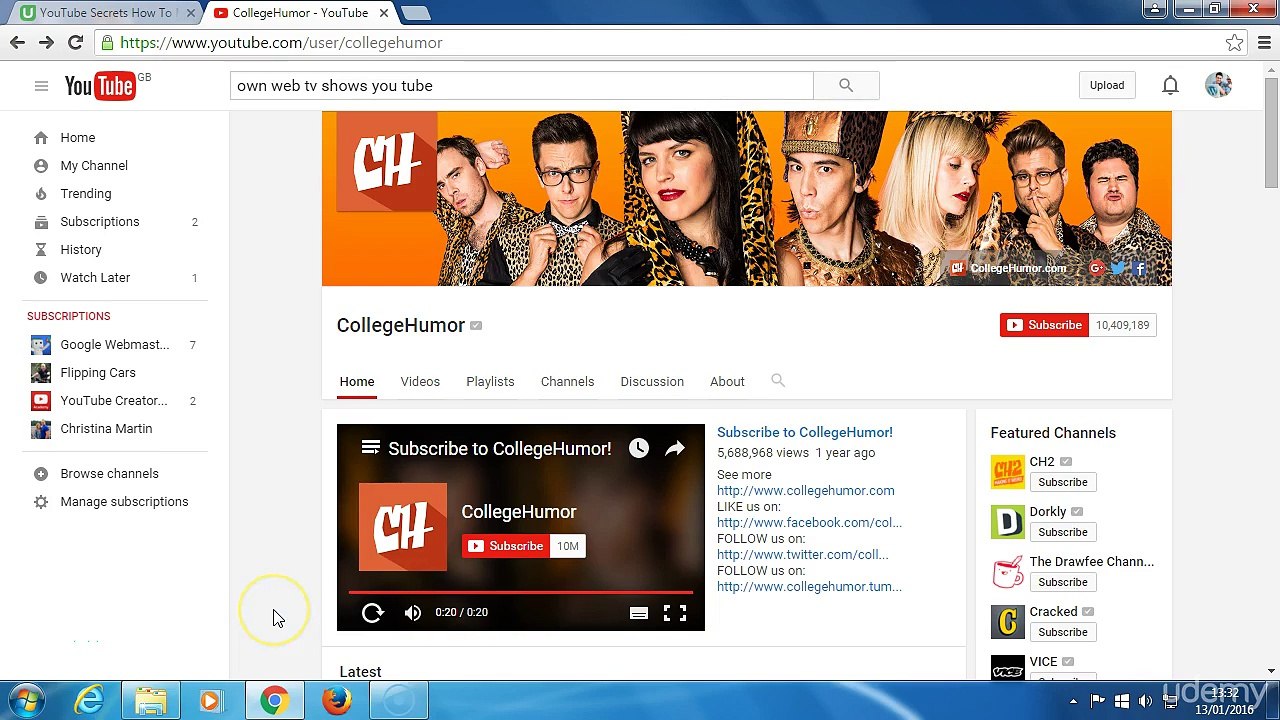Click the browser forward arrow

[x=46, y=42]
